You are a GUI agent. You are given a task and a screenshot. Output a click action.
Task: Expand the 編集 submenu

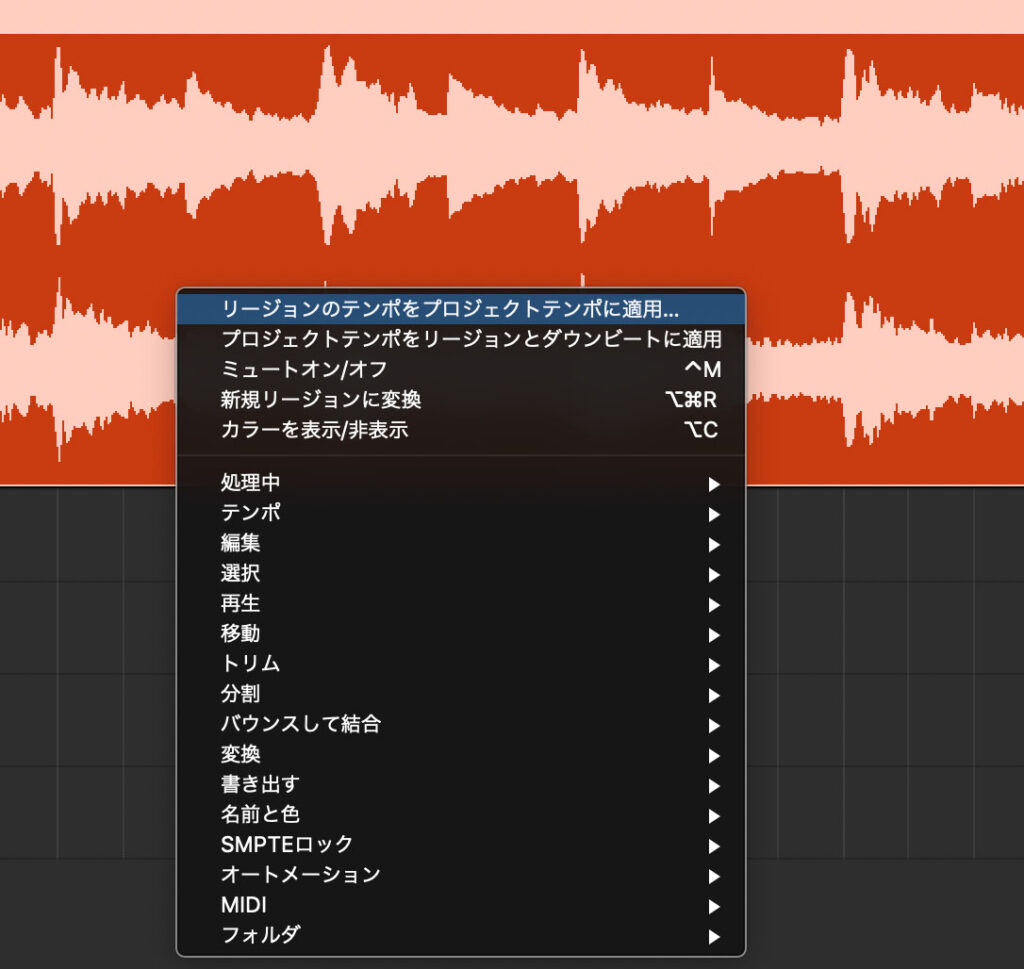[461, 543]
